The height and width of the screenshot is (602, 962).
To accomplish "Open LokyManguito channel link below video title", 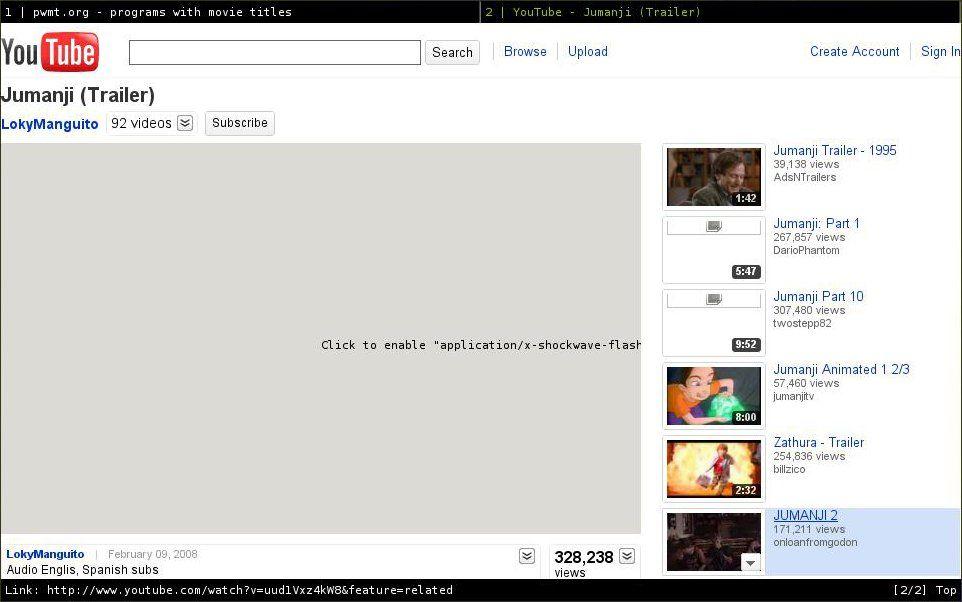I will (50, 124).
